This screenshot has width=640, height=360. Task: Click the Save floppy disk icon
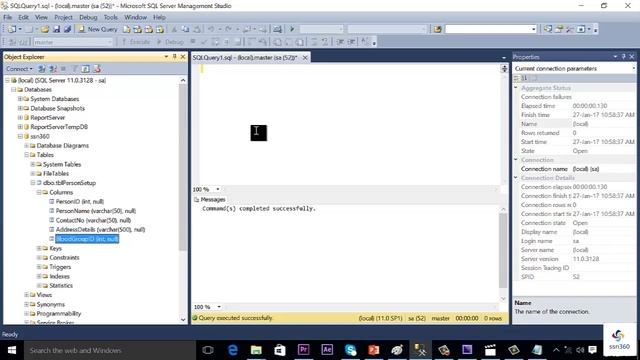click(56, 29)
